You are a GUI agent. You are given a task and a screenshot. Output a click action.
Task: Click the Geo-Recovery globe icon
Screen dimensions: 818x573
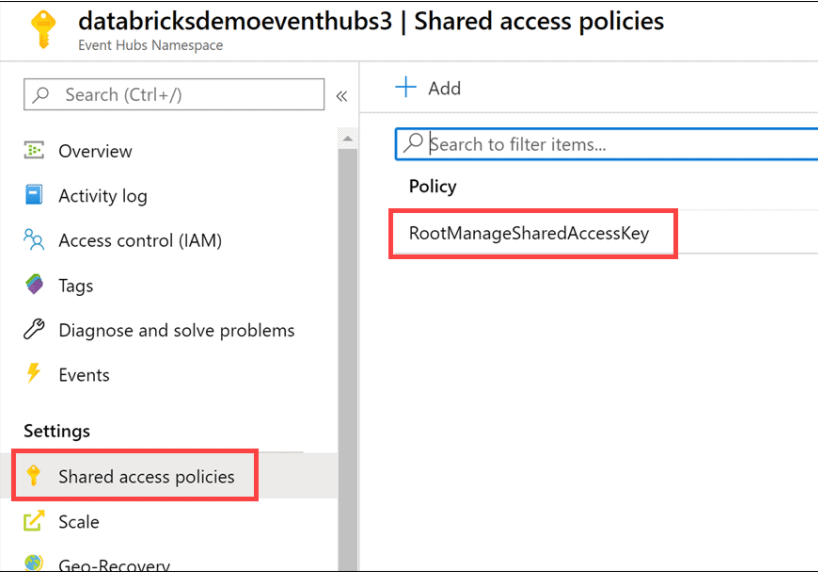pos(34,564)
